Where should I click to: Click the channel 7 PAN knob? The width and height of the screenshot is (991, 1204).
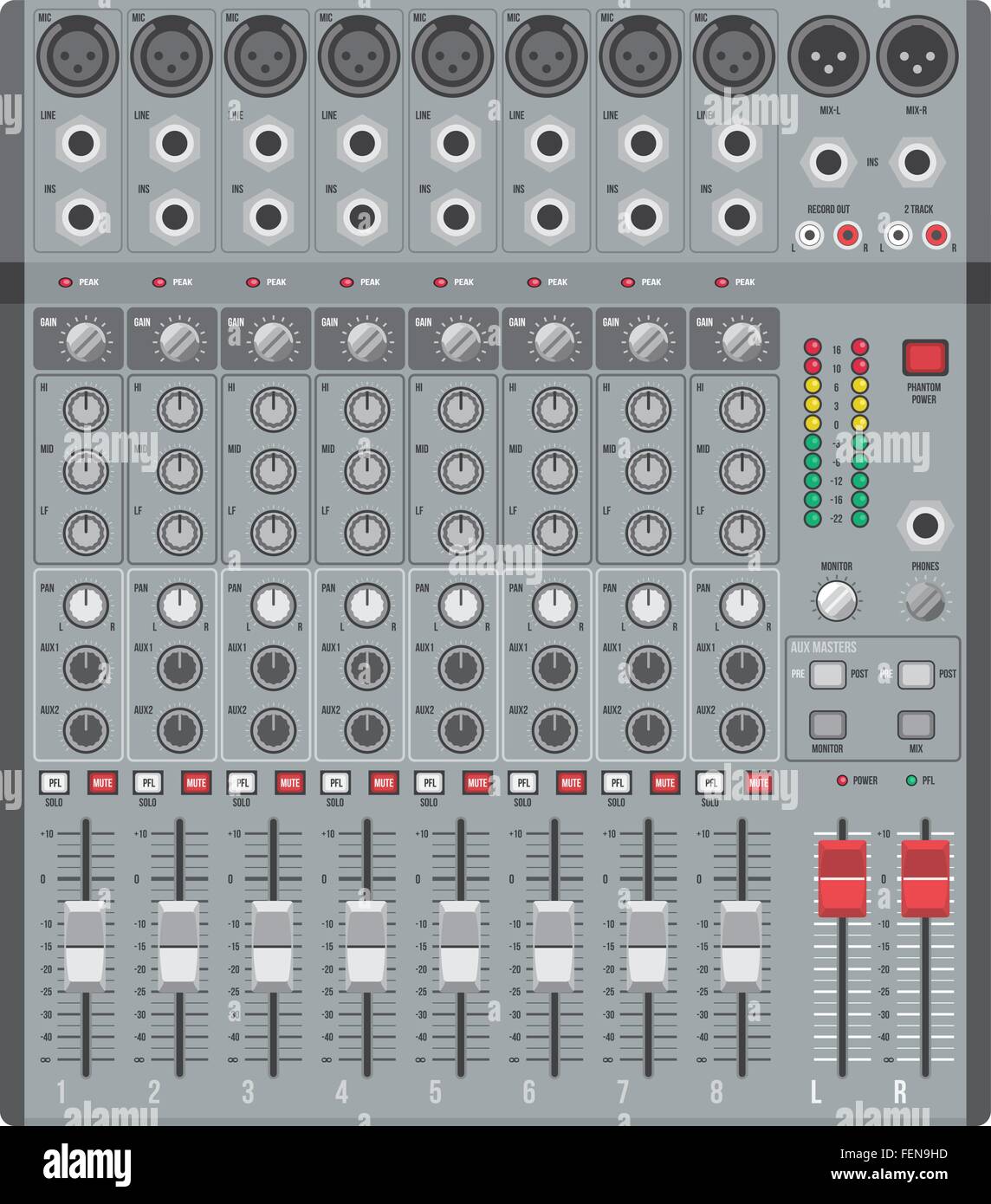(649, 605)
